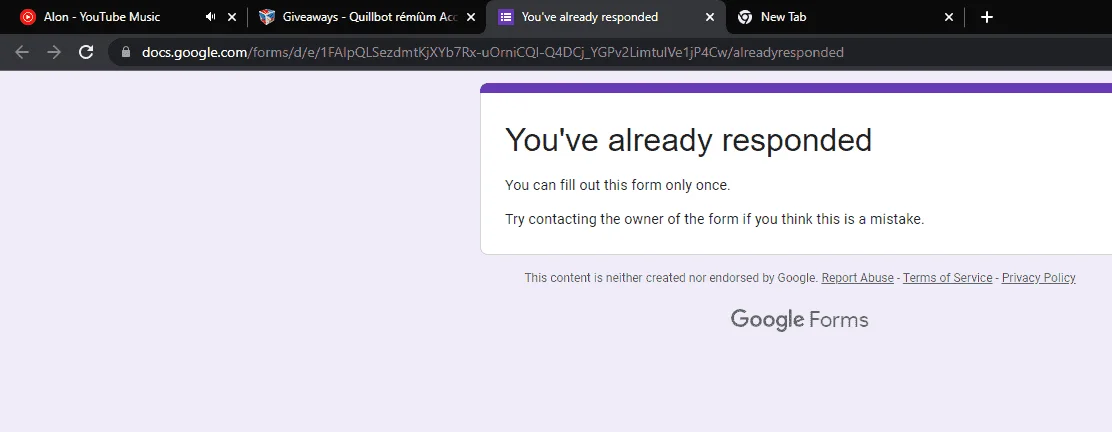Click the YouTube Music favicon
This screenshot has height=432, width=1112.
click(x=28, y=17)
